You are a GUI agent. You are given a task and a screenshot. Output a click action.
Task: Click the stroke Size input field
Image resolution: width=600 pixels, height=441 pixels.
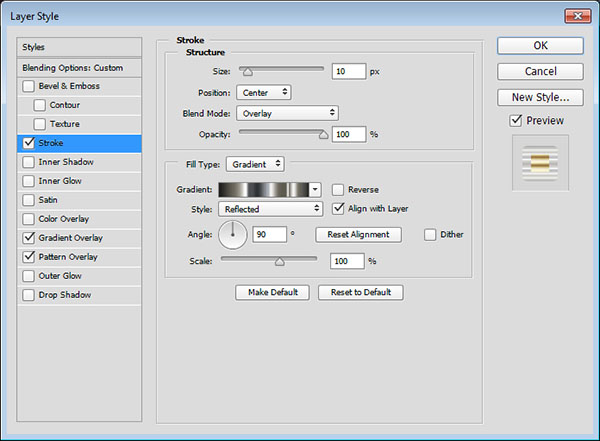350,72
